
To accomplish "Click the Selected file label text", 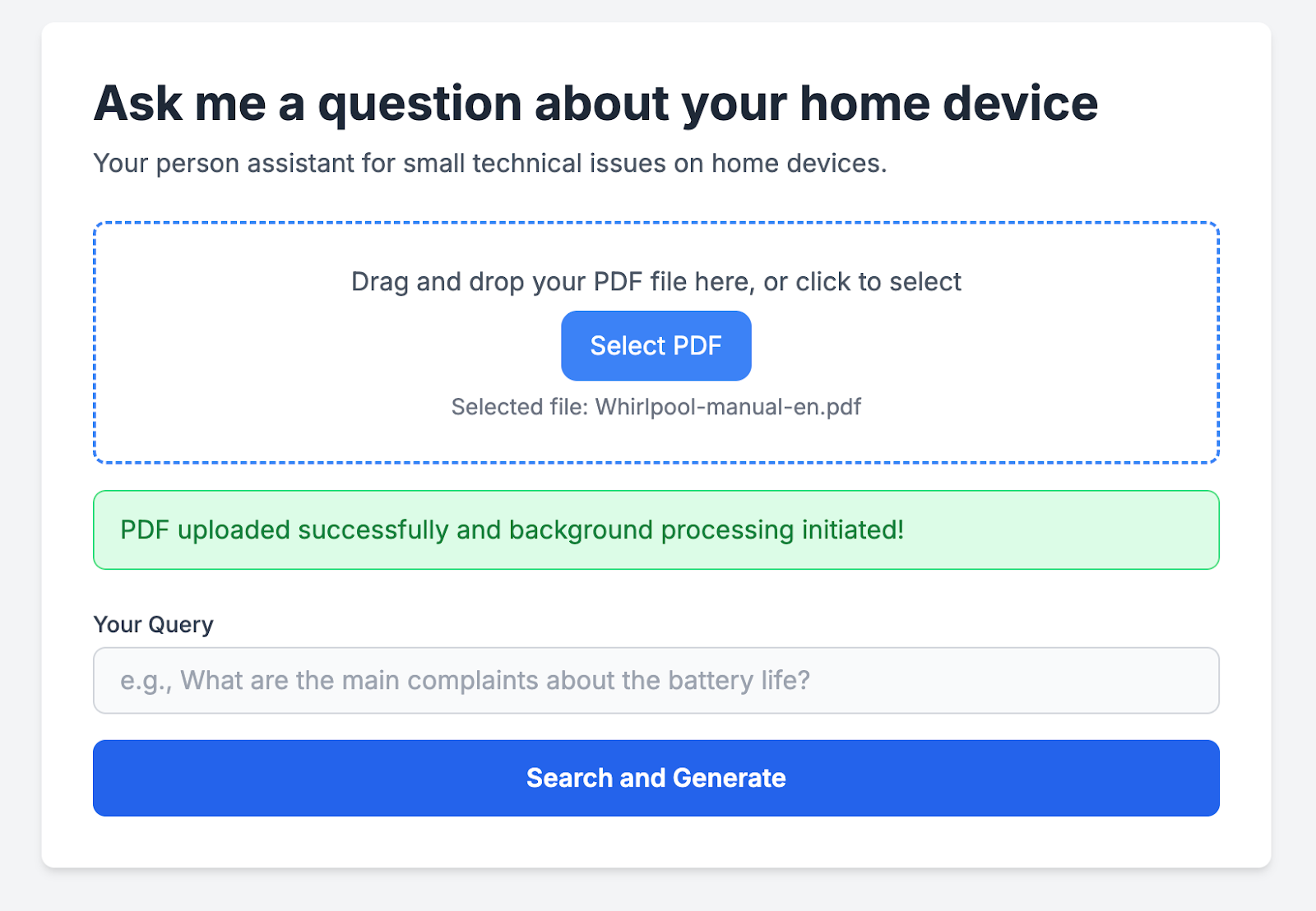I will 519,407.
